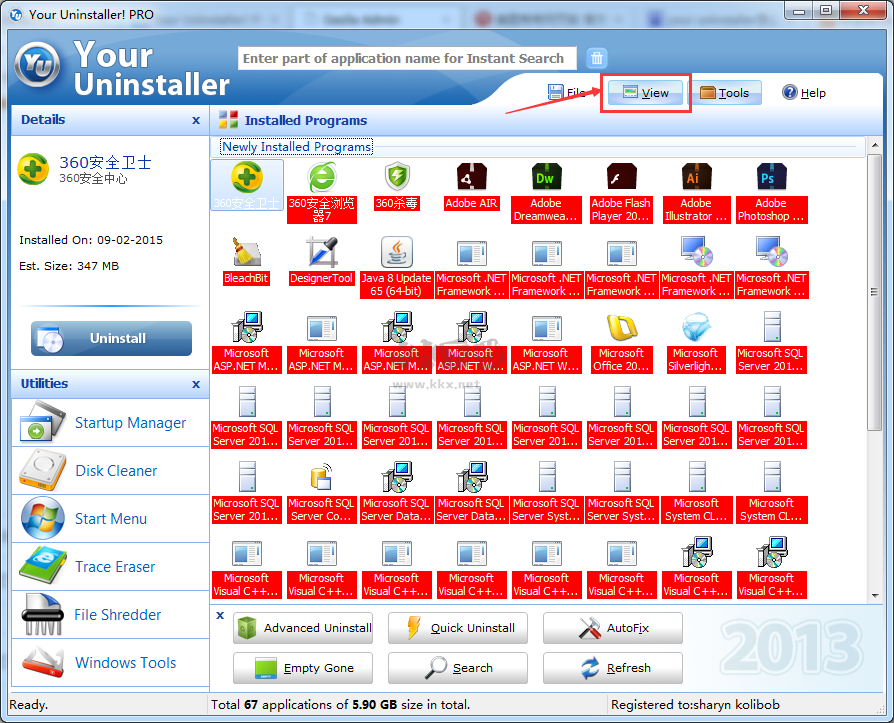The width and height of the screenshot is (894, 723).
Task: Select the Adobe AIR application
Action: click(x=471, y=186)
